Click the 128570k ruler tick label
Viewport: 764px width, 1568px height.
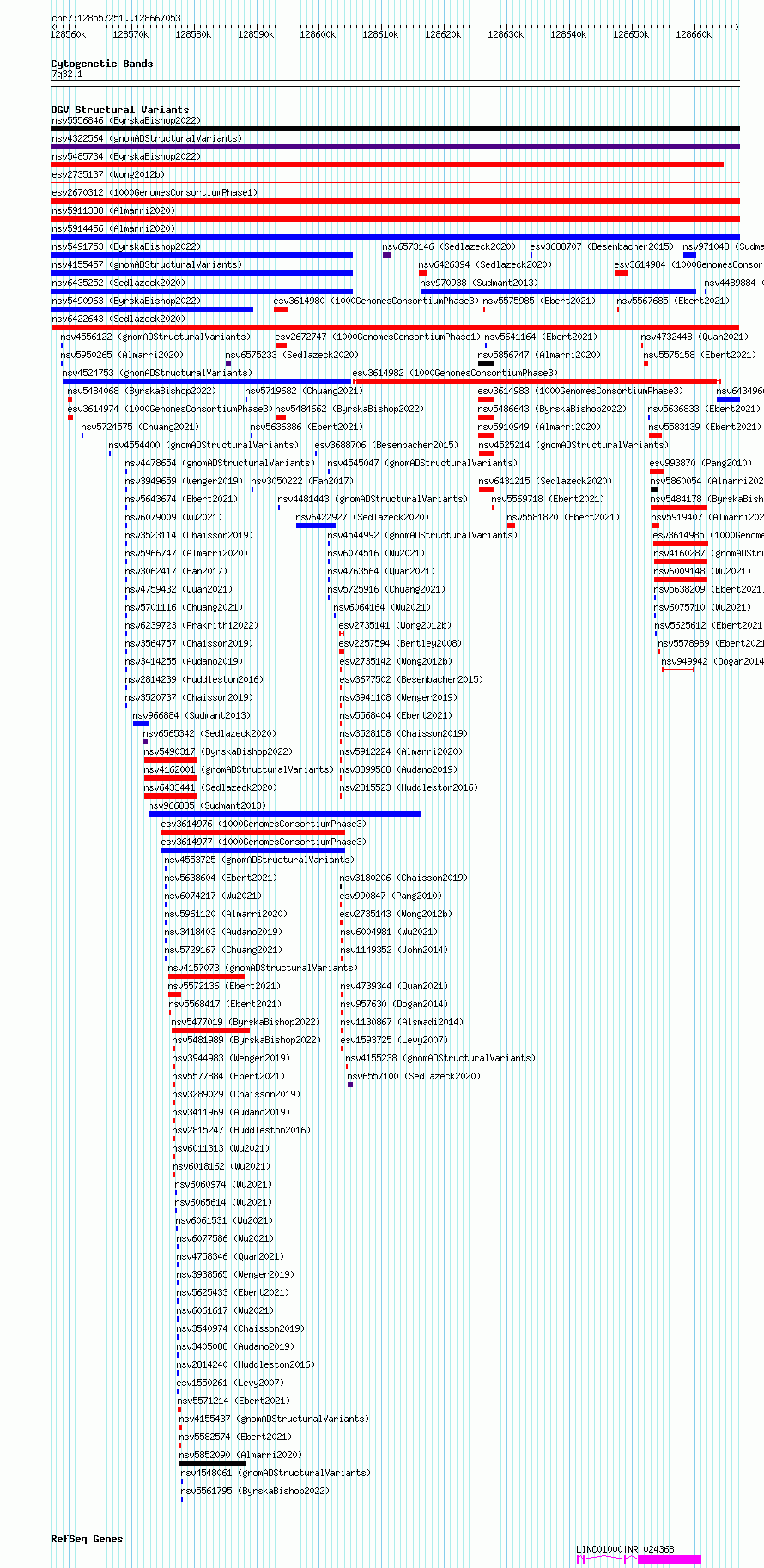point(130,34)
